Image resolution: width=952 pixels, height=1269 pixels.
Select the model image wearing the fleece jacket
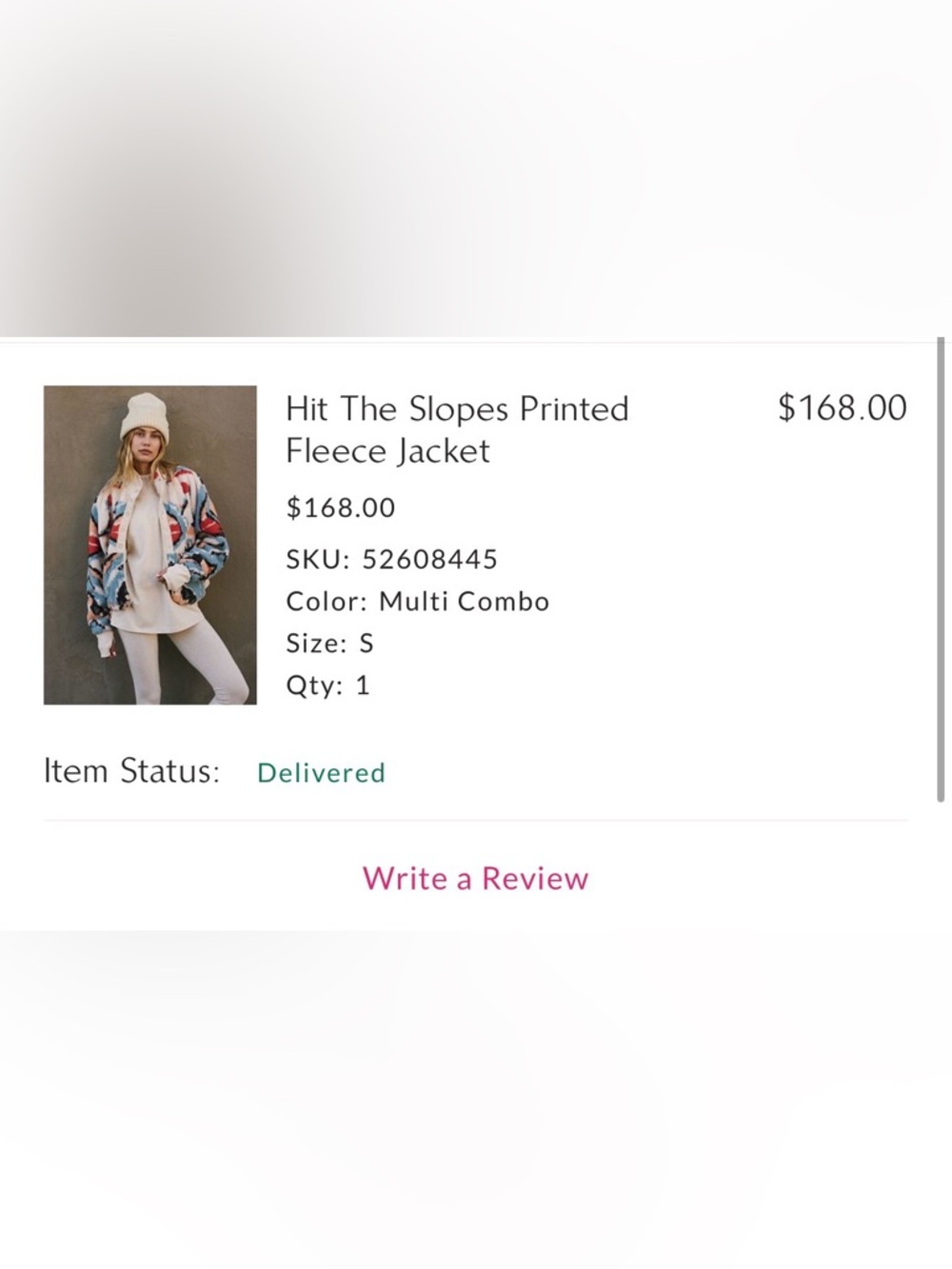pyautogui.click(x=149, y=545)
